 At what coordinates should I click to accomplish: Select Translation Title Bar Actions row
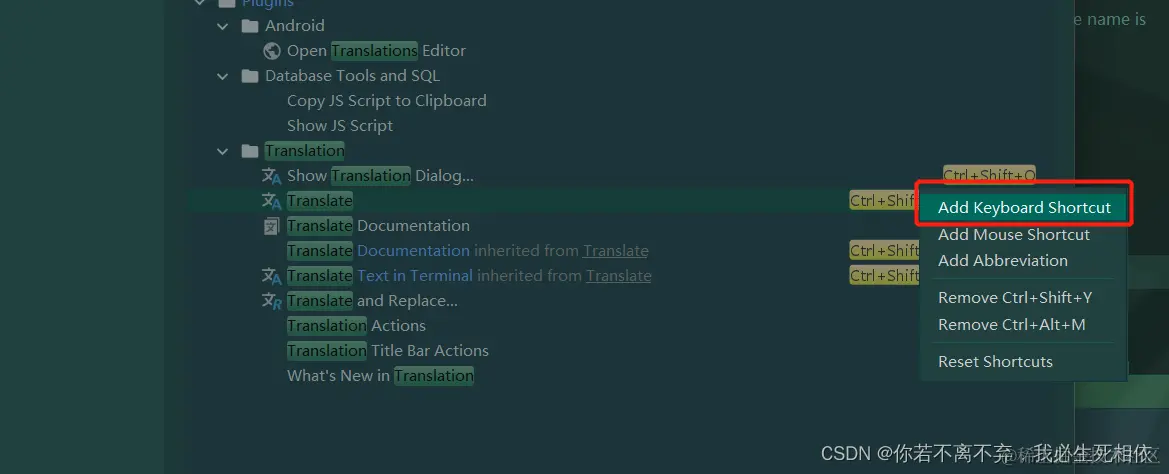pos(388,351)
